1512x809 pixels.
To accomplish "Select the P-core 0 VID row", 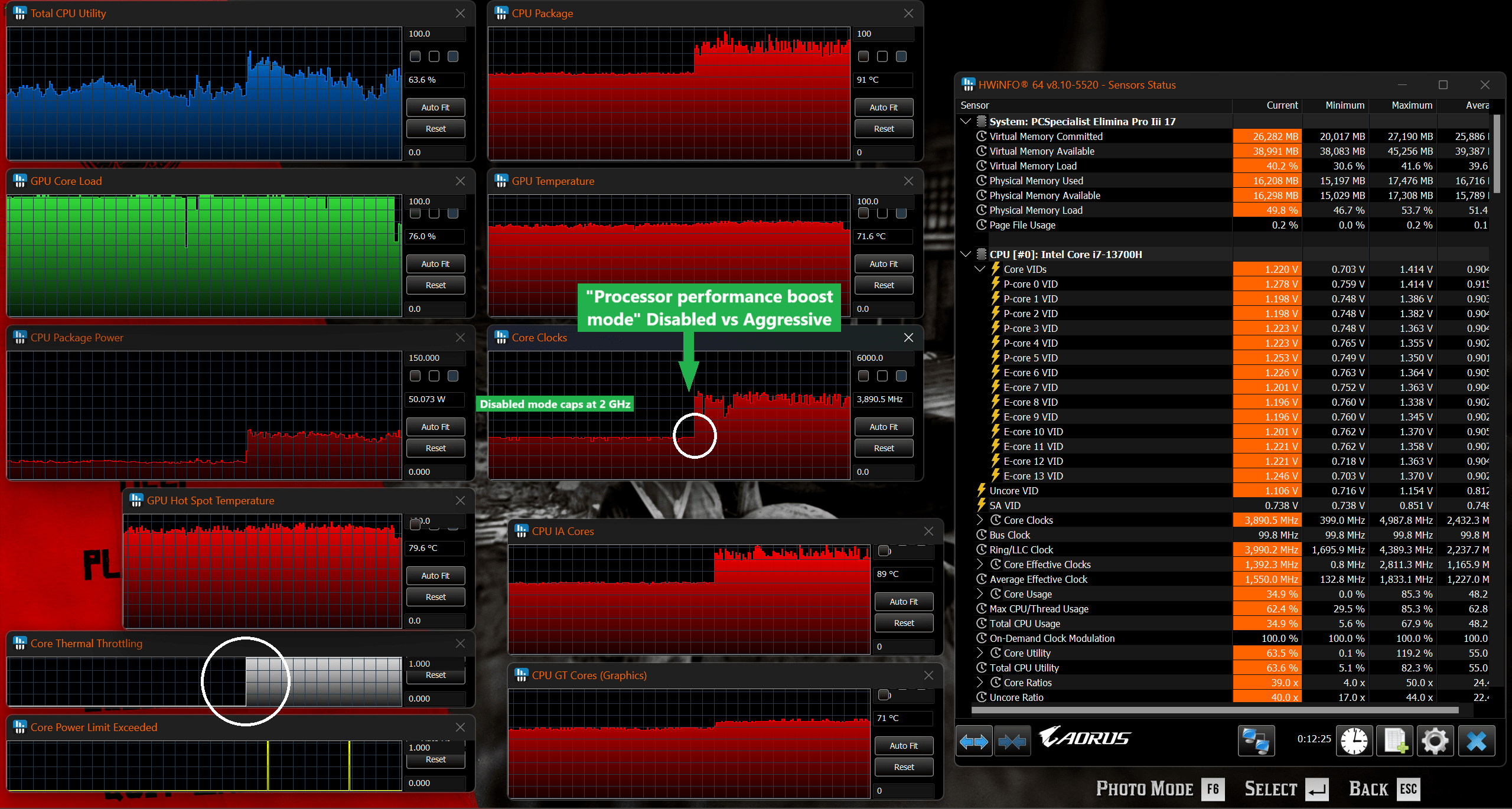I will point(1223,284).
